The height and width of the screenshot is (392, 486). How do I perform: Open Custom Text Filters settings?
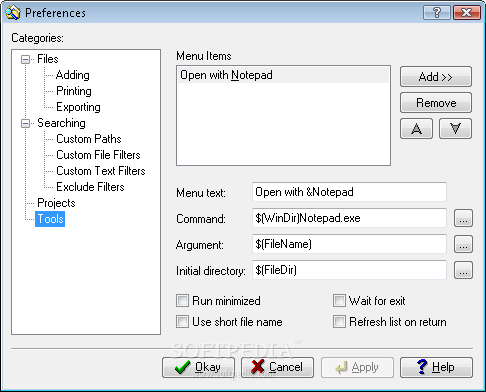click(x=101, y=171)
